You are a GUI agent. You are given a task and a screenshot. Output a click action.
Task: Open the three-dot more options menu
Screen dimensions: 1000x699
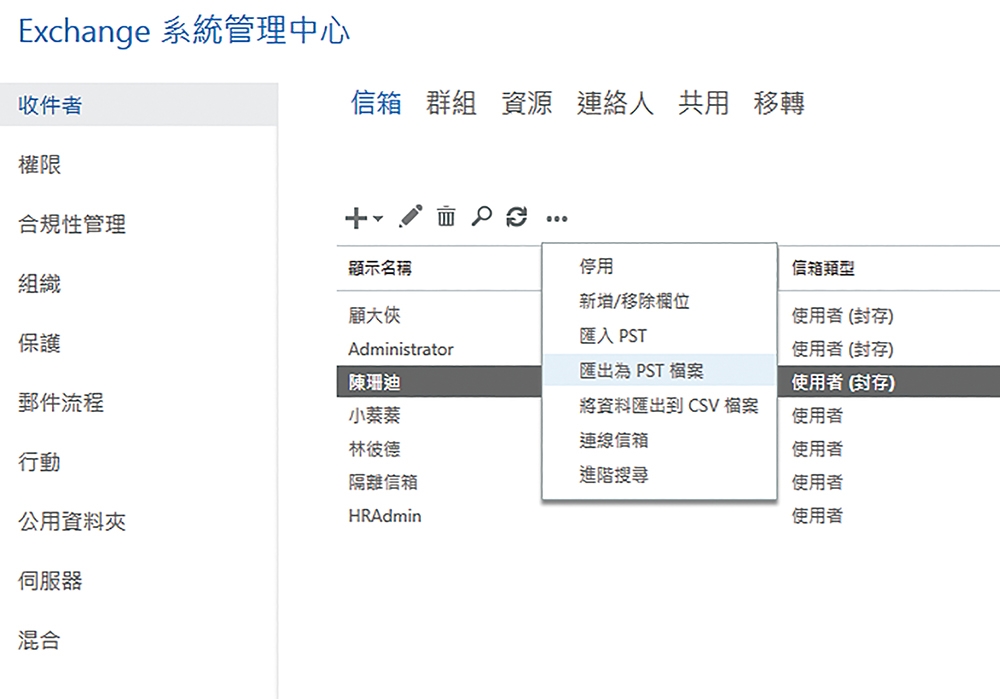click(557, 219)
